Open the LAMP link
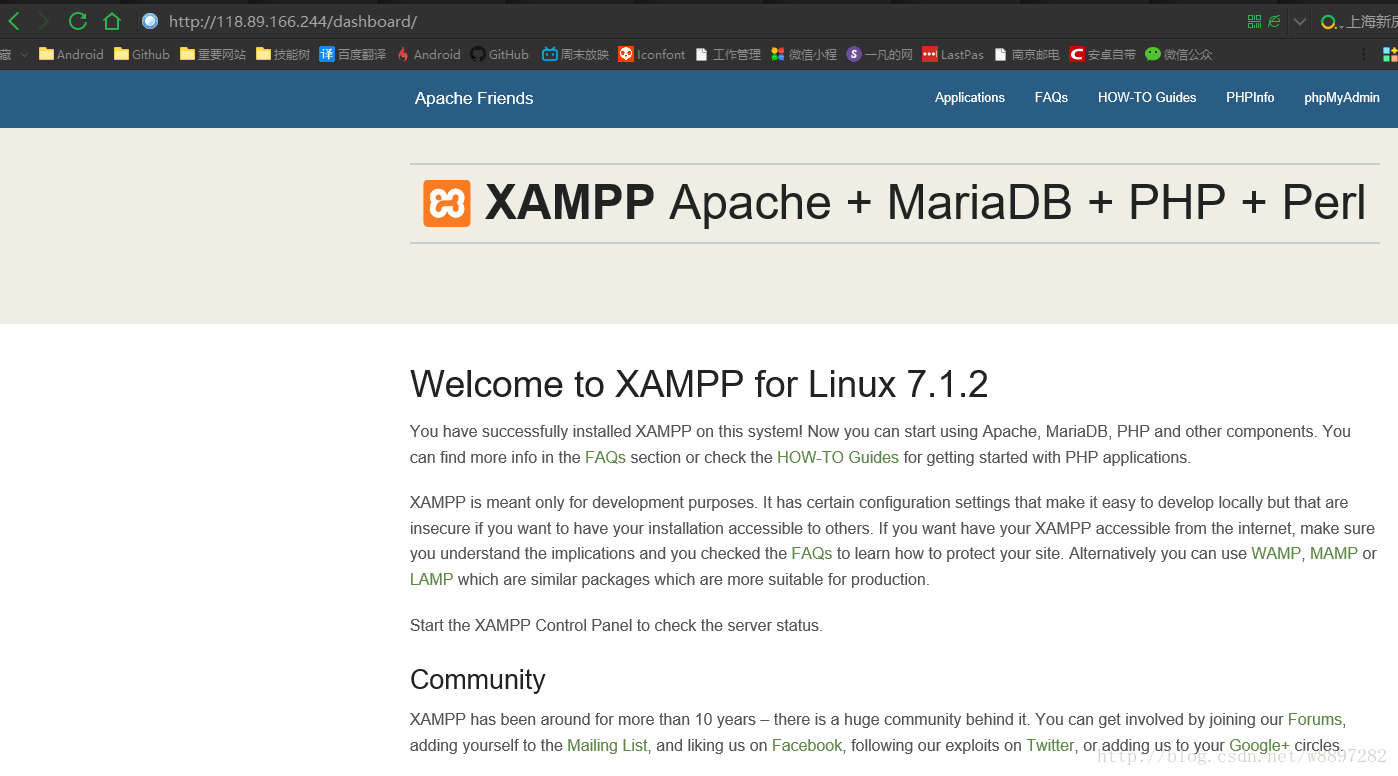 [431, 579]
